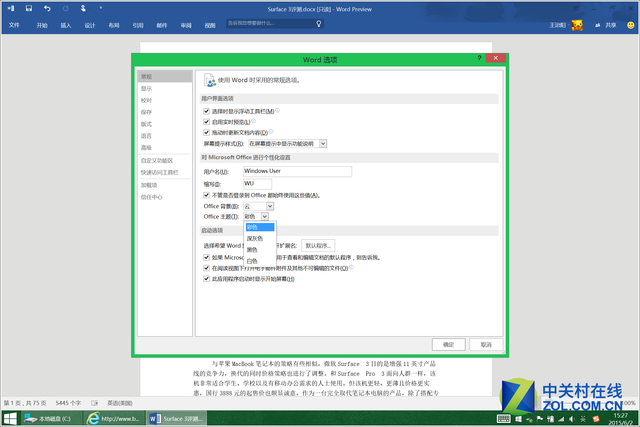Toggle open attachments in reading view checkbox

tap(207, 268)
